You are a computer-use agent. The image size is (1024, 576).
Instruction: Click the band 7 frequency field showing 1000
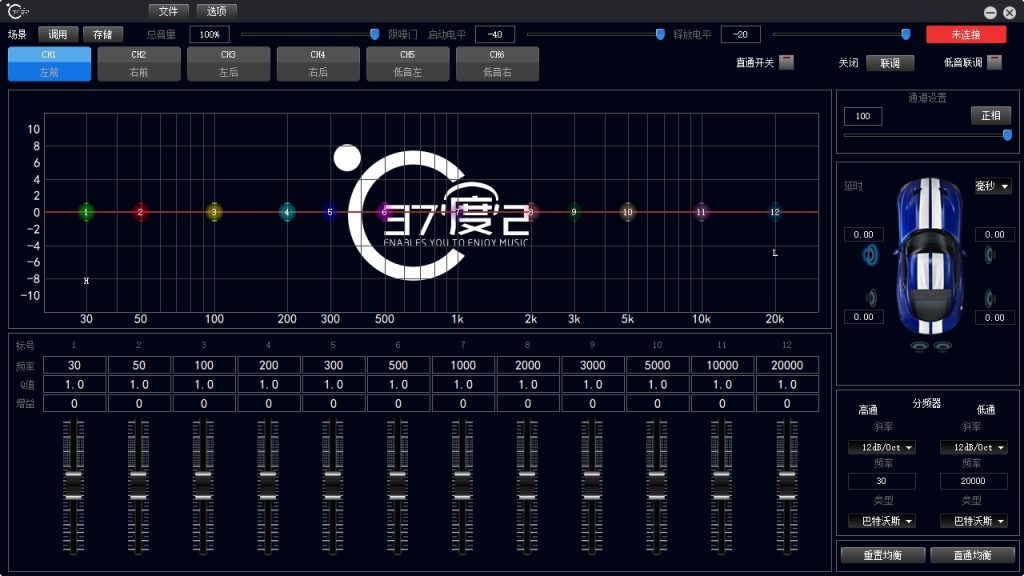(x=463, y=365)
